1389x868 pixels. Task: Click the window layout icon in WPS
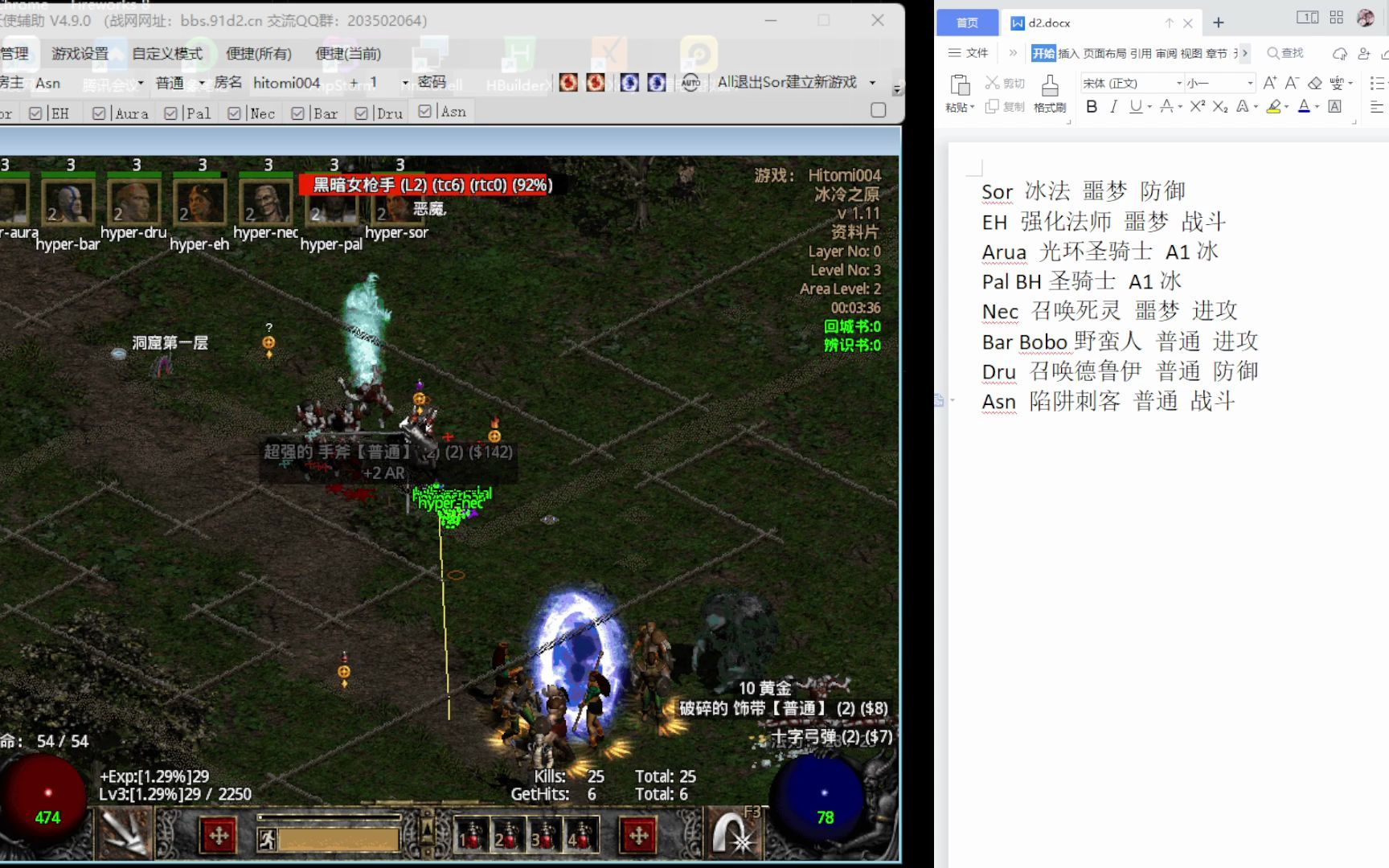click(1307, 18)
